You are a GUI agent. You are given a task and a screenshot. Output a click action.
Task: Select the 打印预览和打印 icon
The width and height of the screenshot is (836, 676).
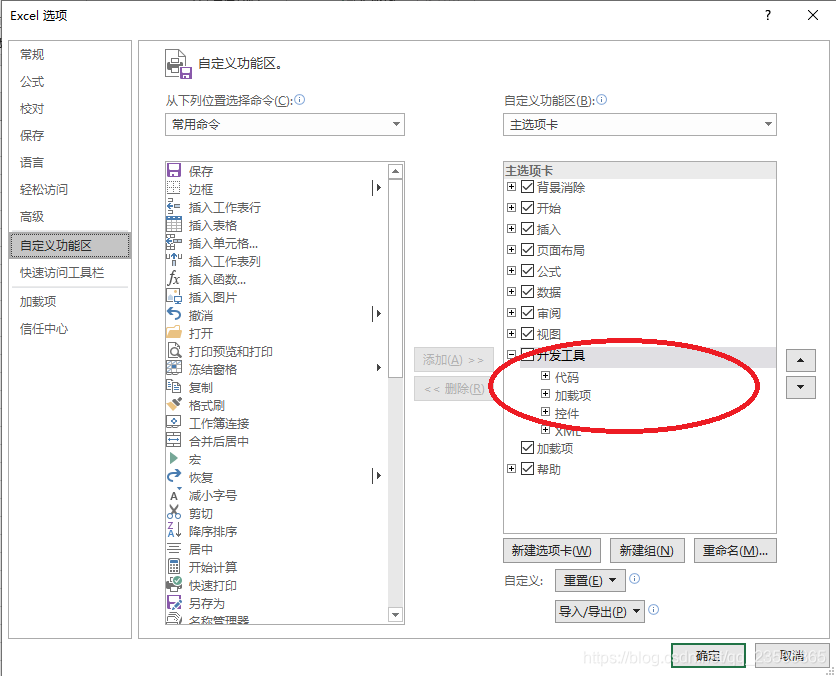tap(174, 351)
